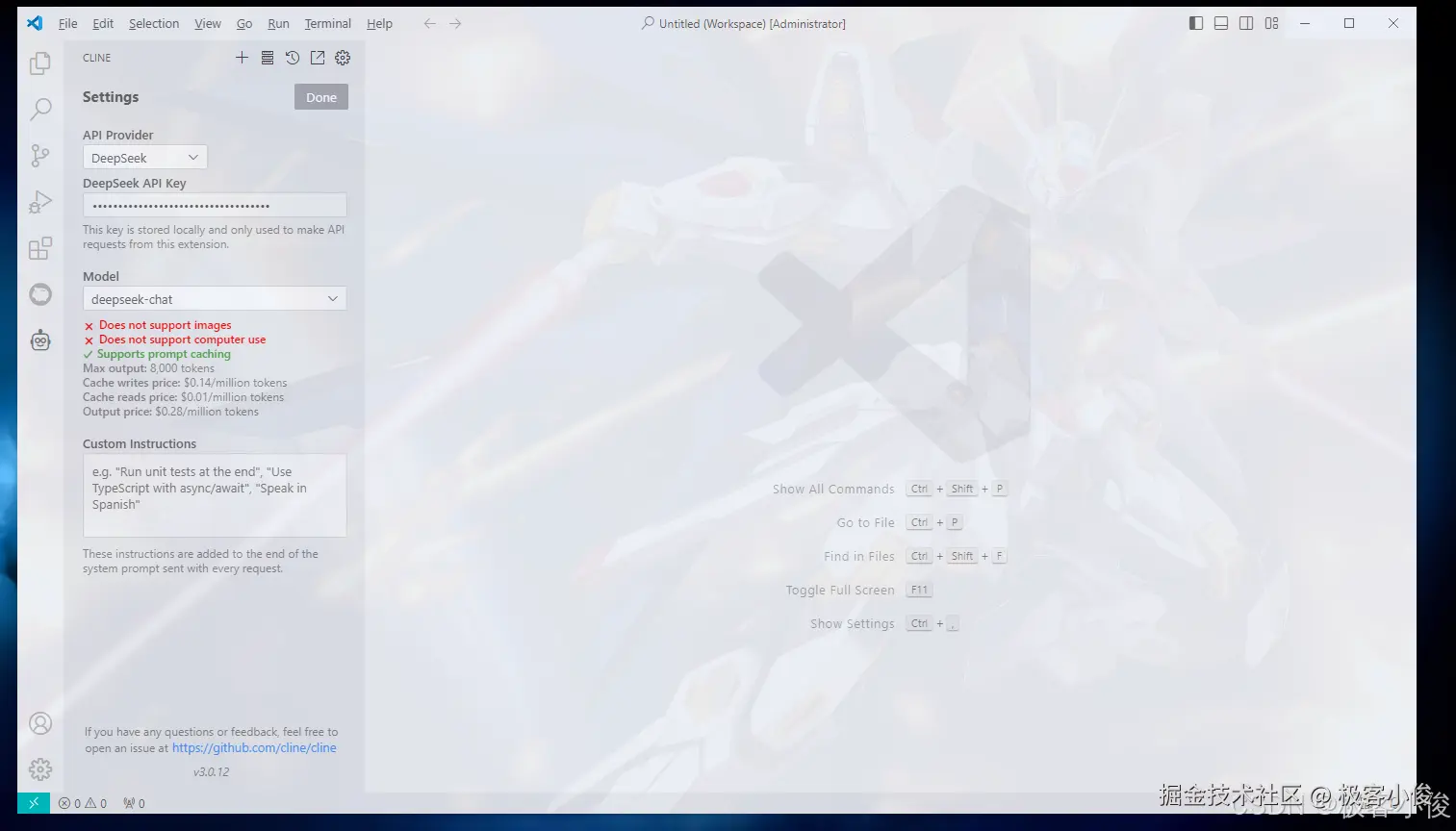Open Customize Layout icon
1456x831 pixels.
point(1272,23)
